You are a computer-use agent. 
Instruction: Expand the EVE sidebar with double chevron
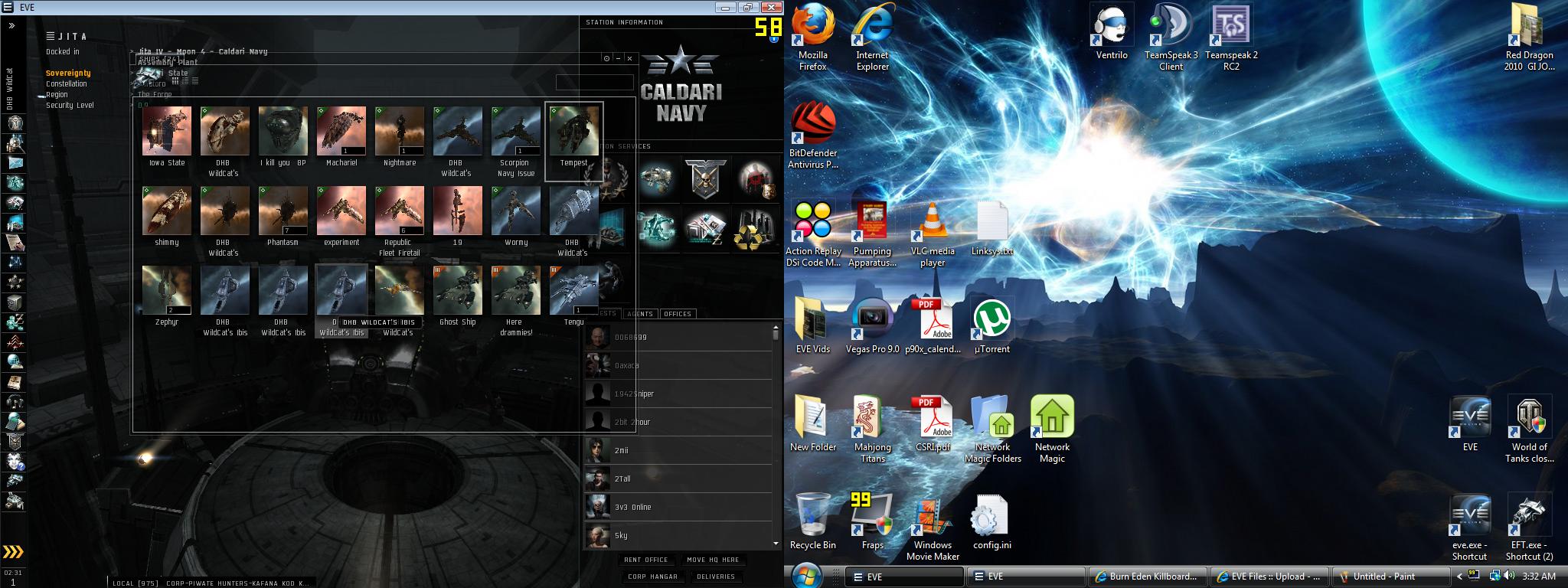click(12, 25)
